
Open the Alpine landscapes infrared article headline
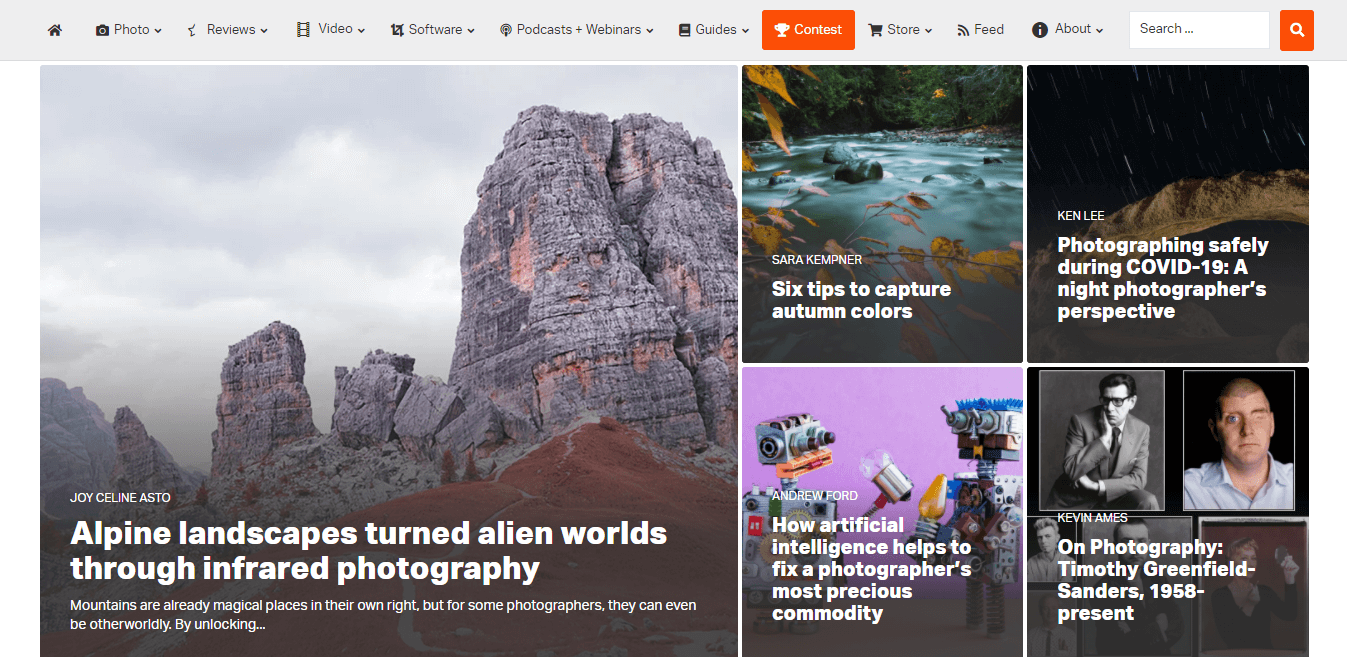368,550
